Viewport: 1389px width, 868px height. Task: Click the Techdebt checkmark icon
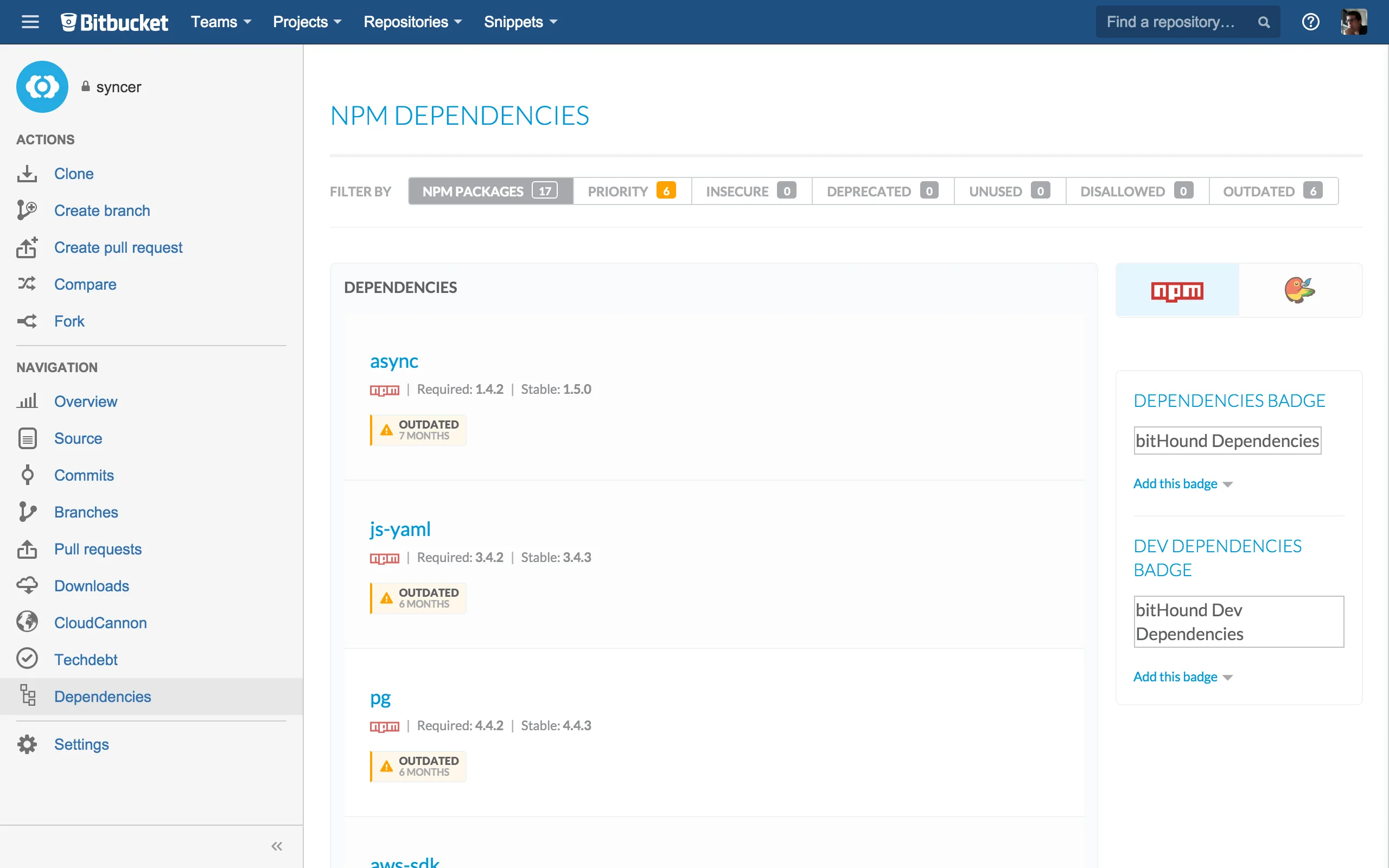27,659
